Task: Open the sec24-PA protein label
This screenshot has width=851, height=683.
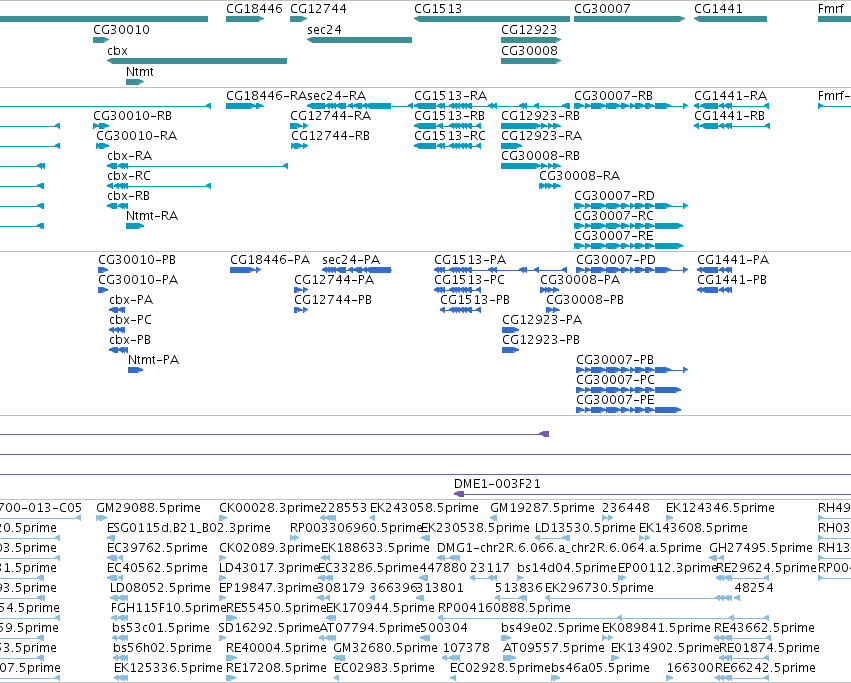Action: [351, 260]
